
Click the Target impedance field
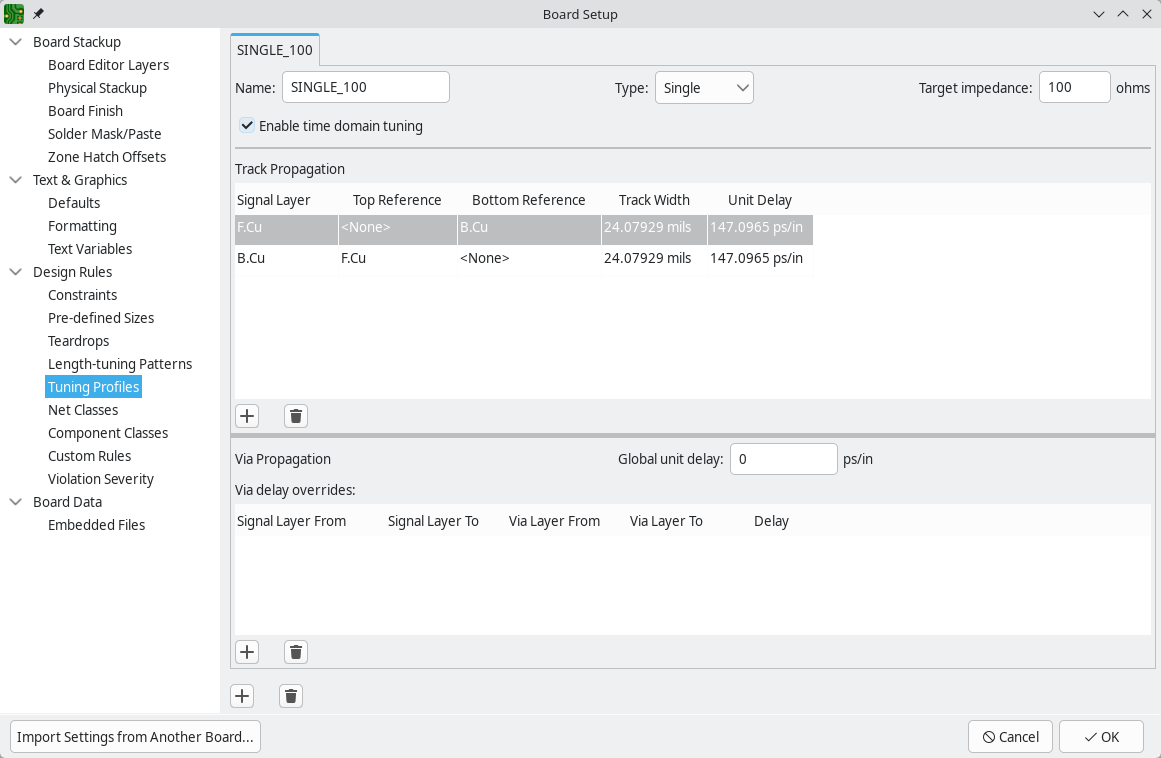click(x=1074, y=88)
